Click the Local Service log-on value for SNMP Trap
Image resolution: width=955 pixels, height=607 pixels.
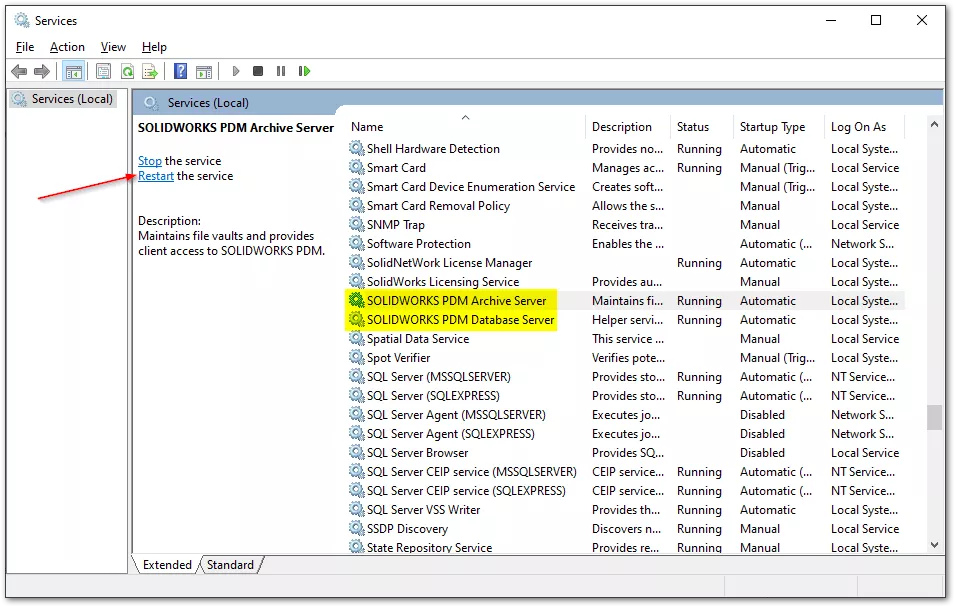click(x=865, y=225)
